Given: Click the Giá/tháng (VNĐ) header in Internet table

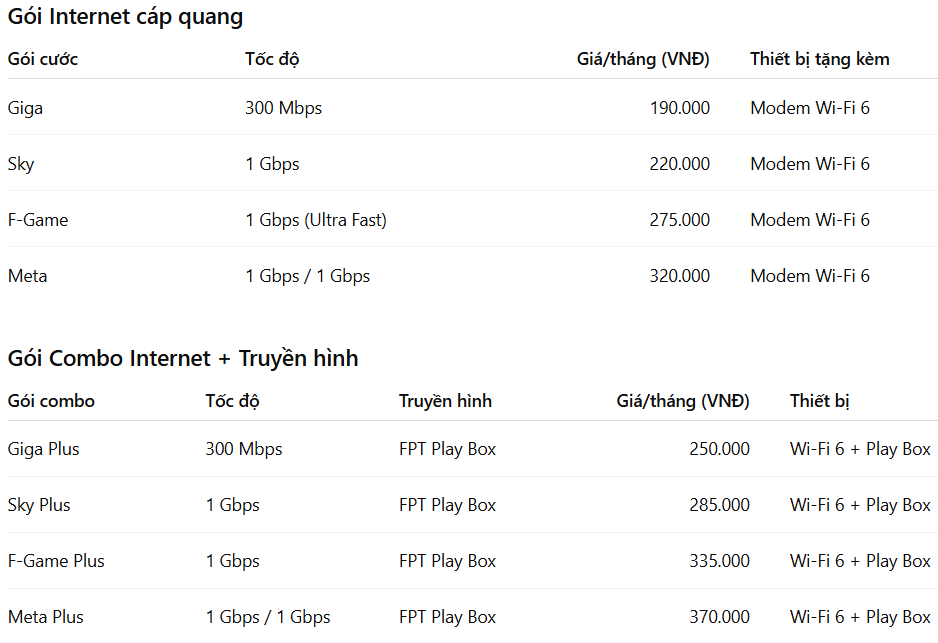Looking at the screenshot, I should pos(643,59).
